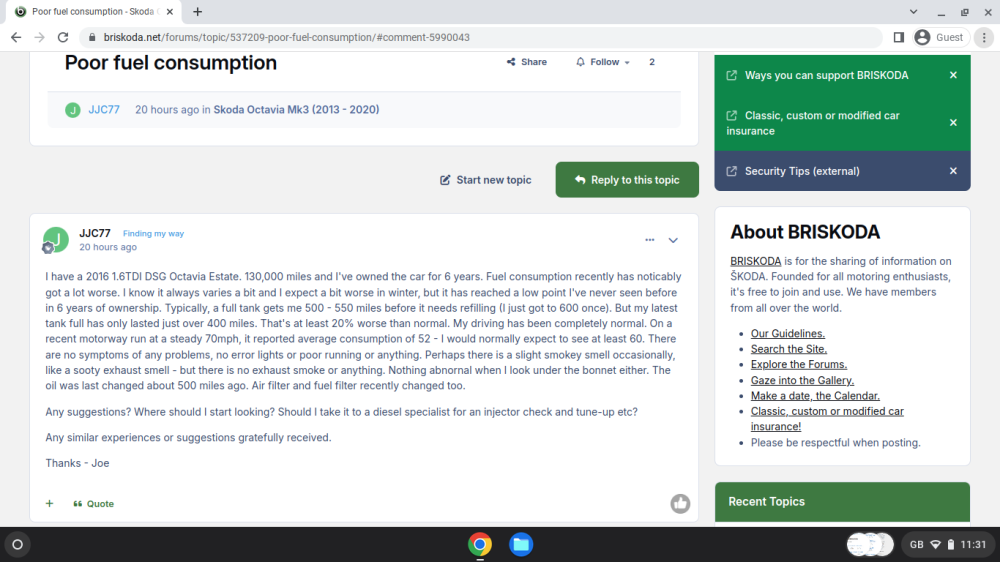1000x562 pixels.
Task: Open Files app in the shelf
Action: (521, 545)
